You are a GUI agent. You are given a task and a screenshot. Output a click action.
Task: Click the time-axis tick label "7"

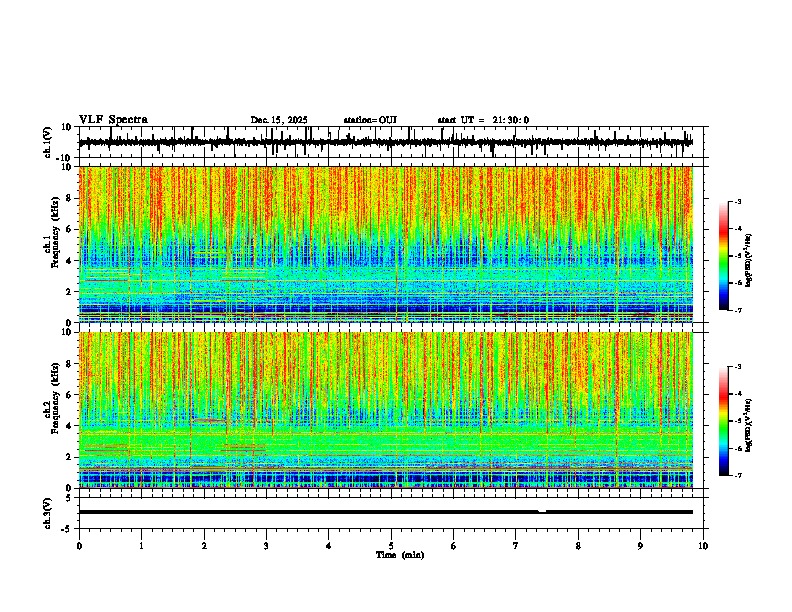pos(516,546)
